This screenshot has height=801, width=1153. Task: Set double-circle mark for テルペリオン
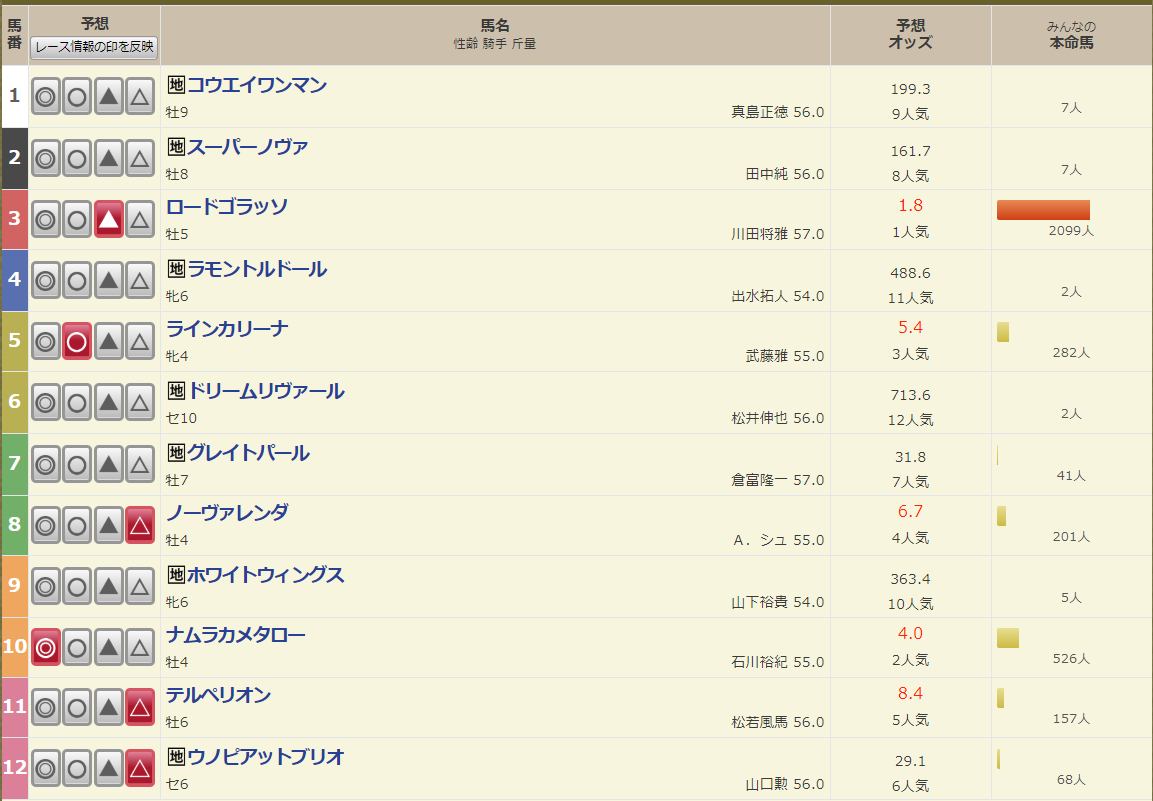46,708
